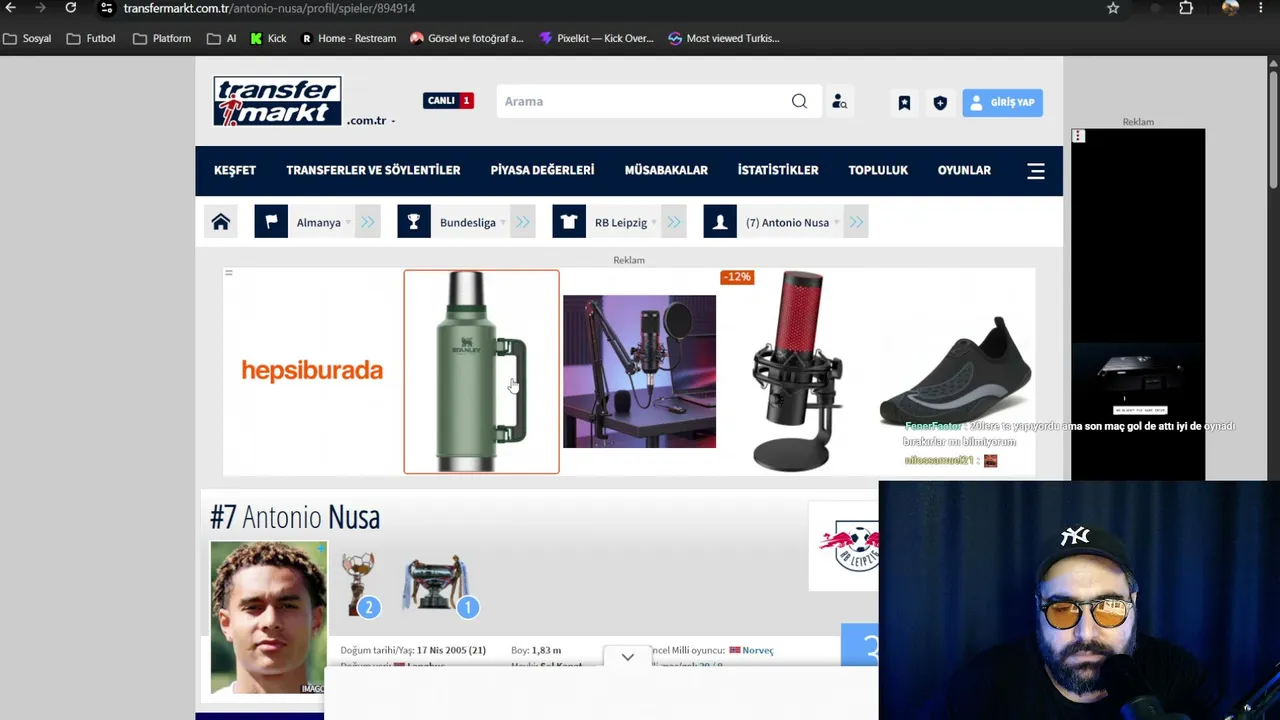
Task: Open the browser extensions puzzle icon
Action: tap(1186, 8)
